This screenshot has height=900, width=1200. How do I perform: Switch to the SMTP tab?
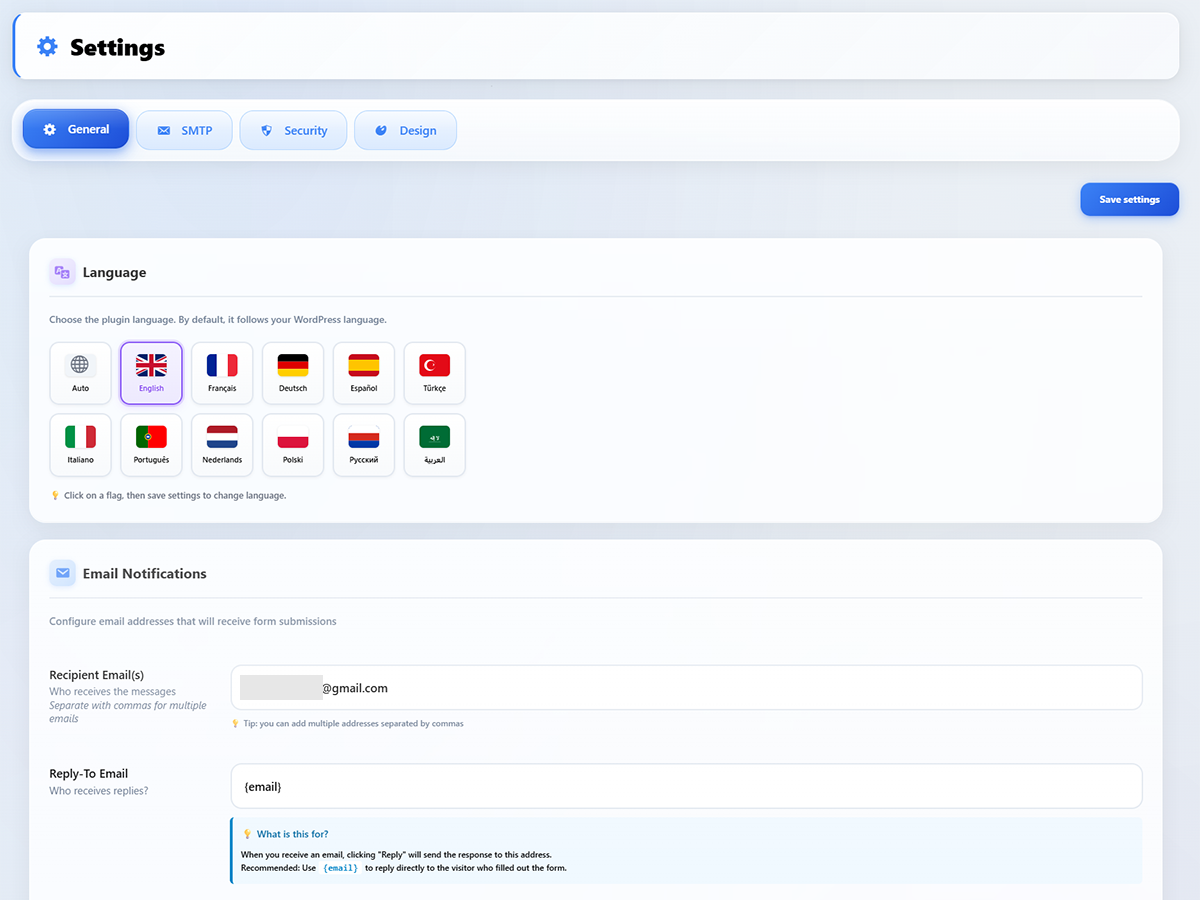coord(184,129)
